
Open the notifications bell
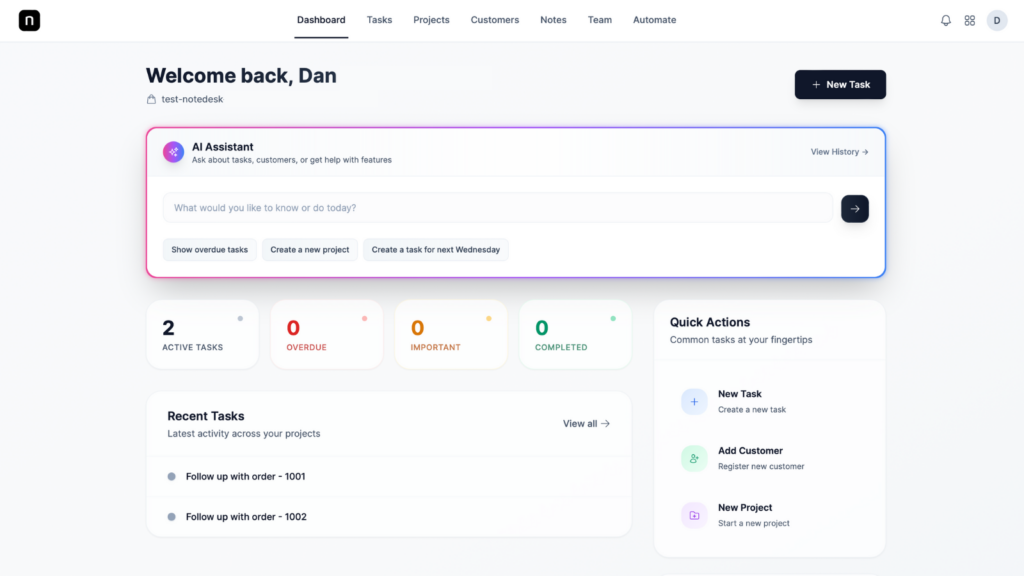(946, 20)
